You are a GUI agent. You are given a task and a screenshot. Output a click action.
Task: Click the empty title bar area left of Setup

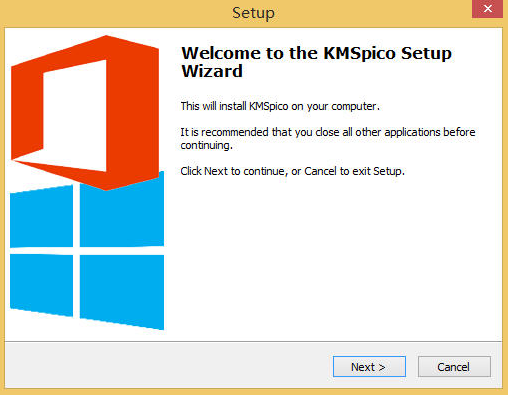tap(117, 13)
